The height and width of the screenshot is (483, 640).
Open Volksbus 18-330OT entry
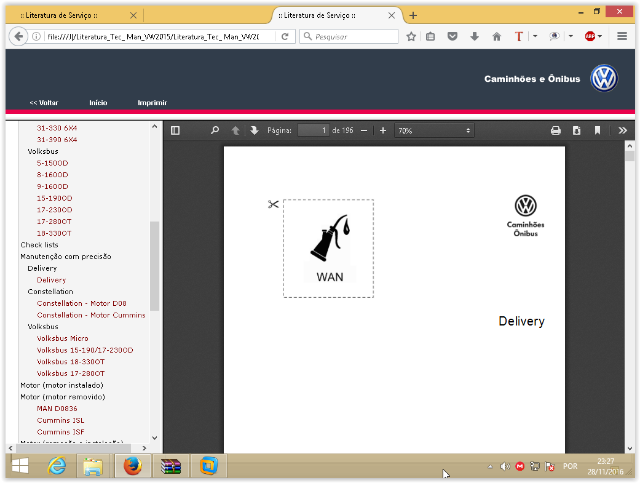point(71,362)
